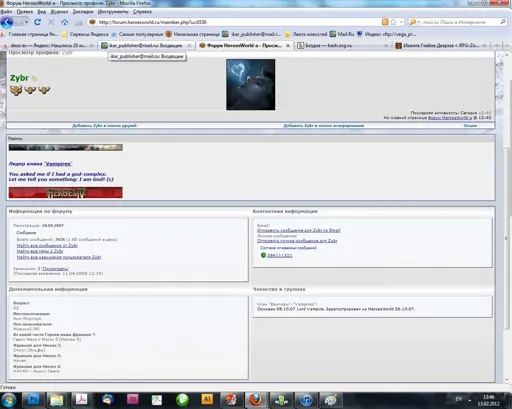
Task: Close the Форум HeroesWorld tab
Action: point(288,45)
